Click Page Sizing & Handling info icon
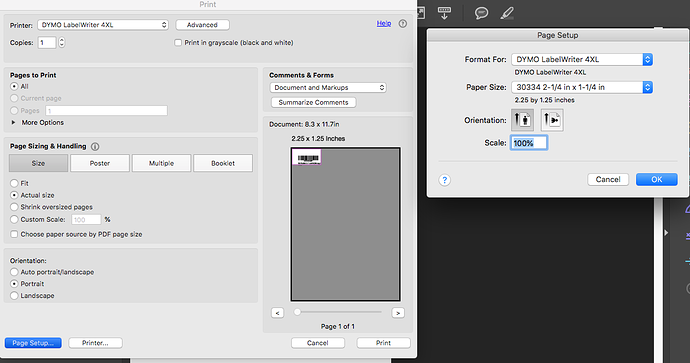Viewport: 690px width, 363px height. [95, 147]
